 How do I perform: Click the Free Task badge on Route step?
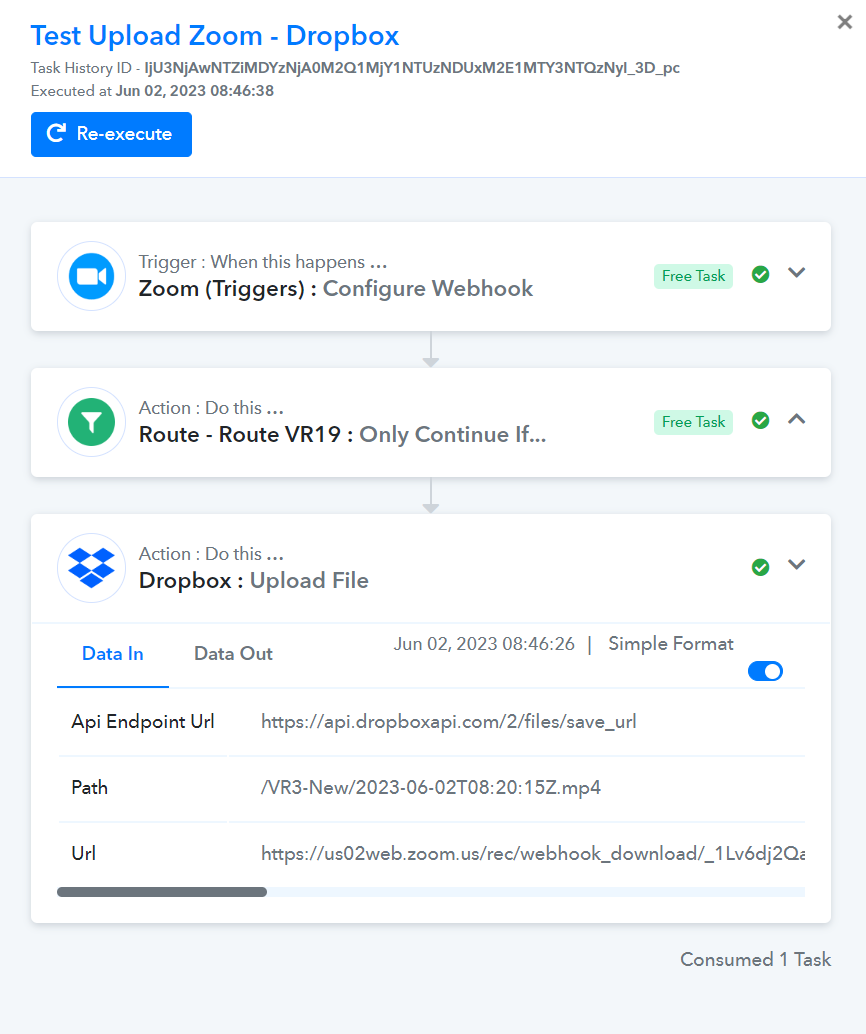coord(693,422)
